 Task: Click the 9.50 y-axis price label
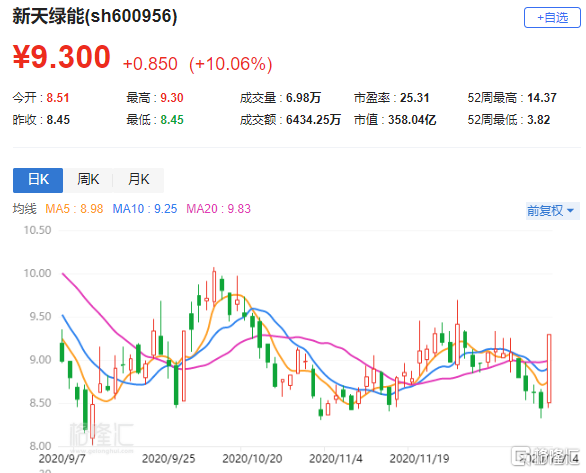[x=40, y=316]
